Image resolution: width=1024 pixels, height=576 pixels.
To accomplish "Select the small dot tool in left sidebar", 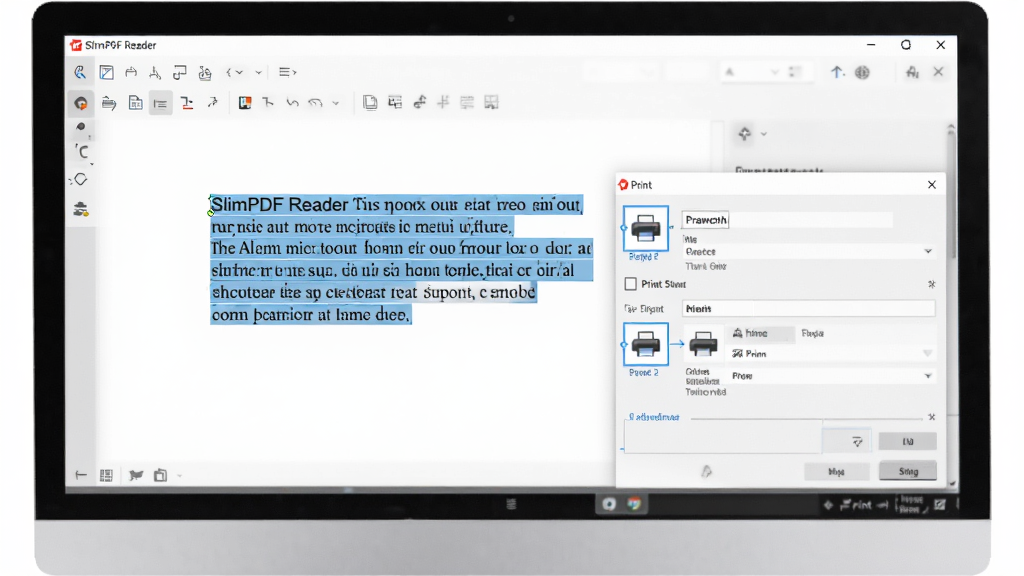I will pyautogui.click(x=81, y=127).
